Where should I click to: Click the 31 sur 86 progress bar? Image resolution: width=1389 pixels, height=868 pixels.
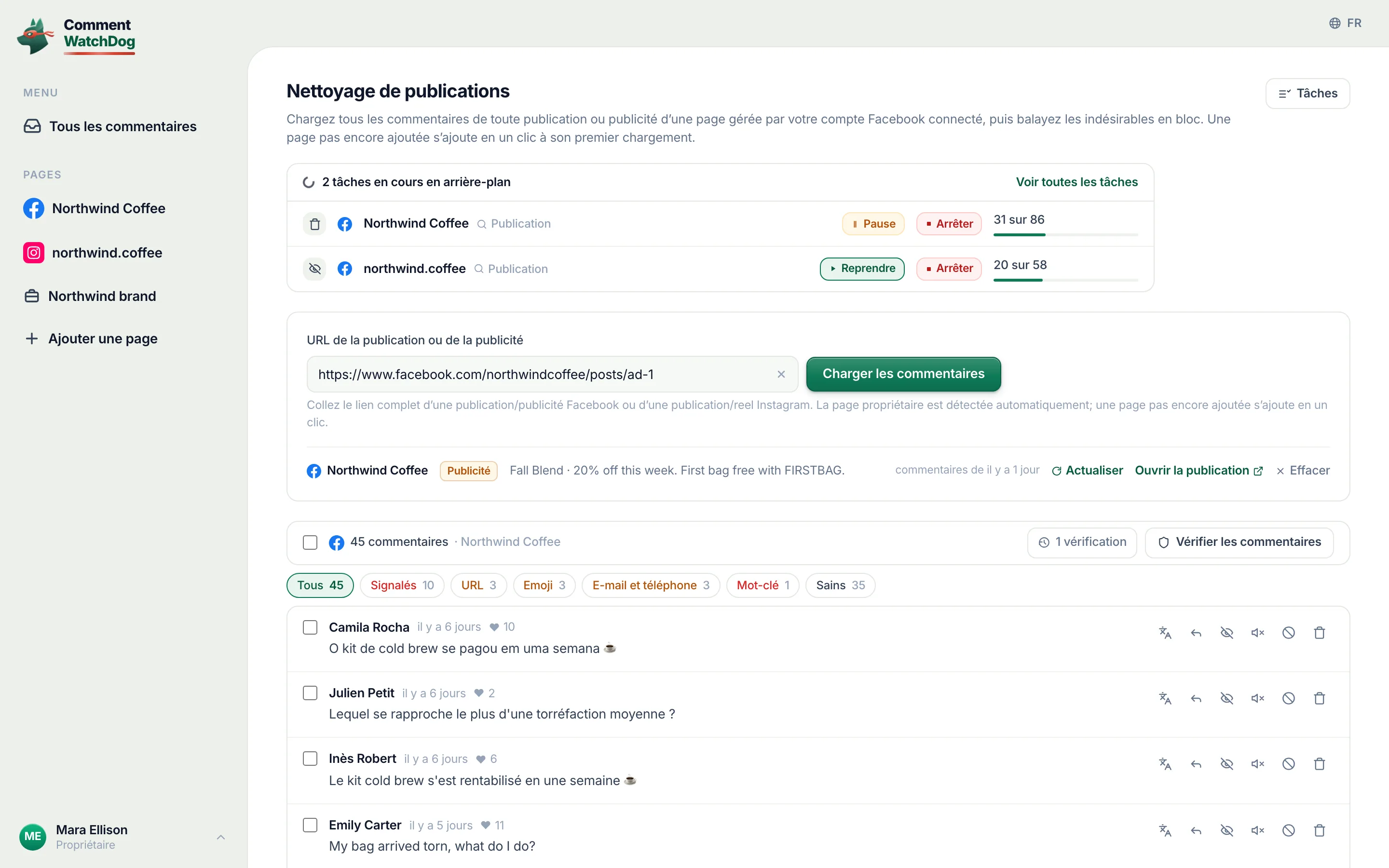pos(1065,235)
